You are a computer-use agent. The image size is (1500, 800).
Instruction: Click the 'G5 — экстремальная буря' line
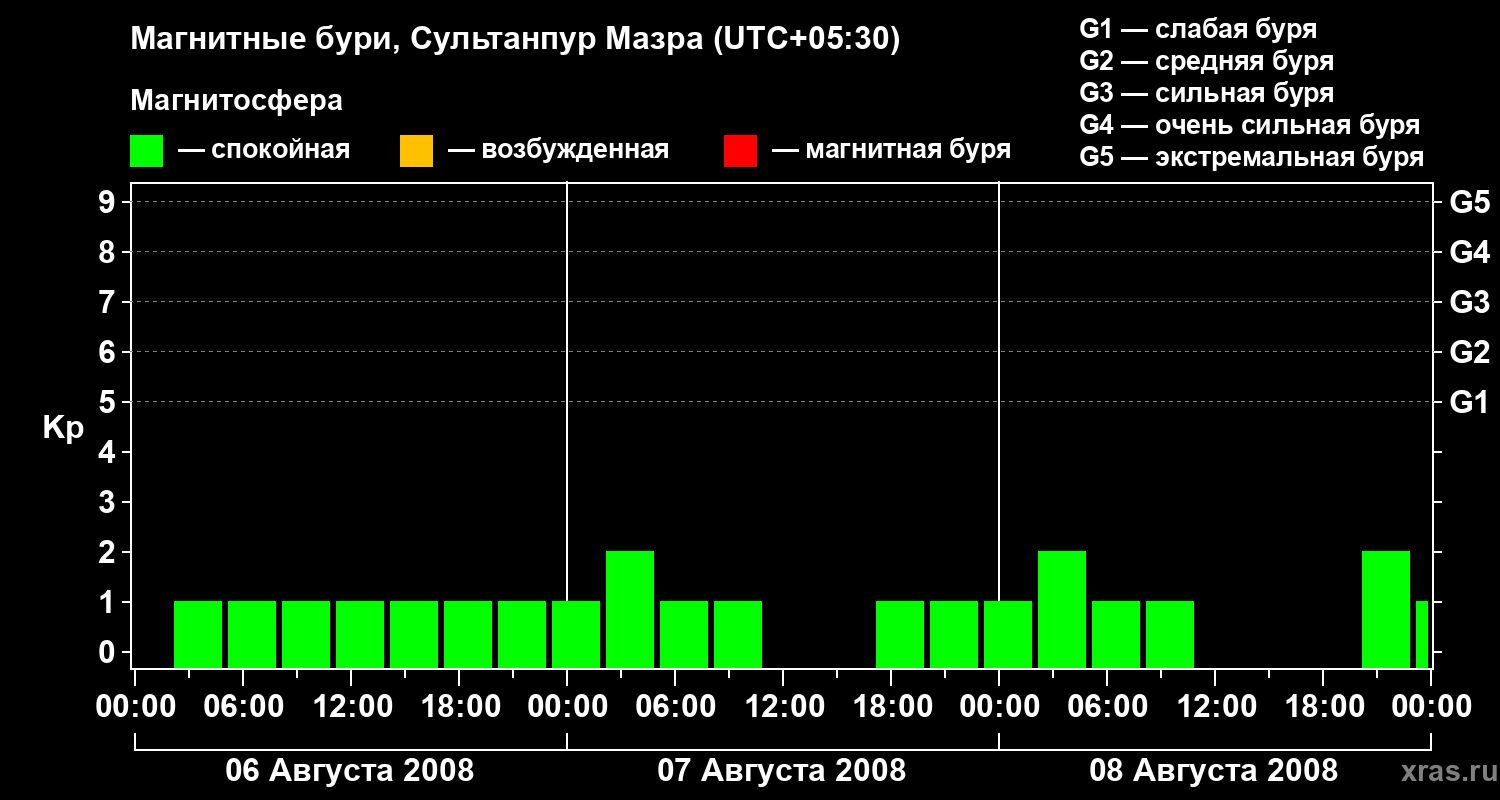pyautogui.click(x=1252, y=157)
